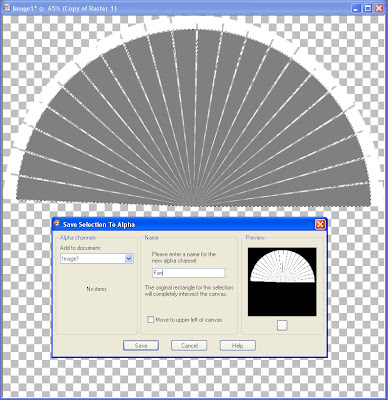Image resolution: width=388 pixels, height=400 pixels.
Task: Open Help for Save Selection To Alpha
Action: point(237,345)
